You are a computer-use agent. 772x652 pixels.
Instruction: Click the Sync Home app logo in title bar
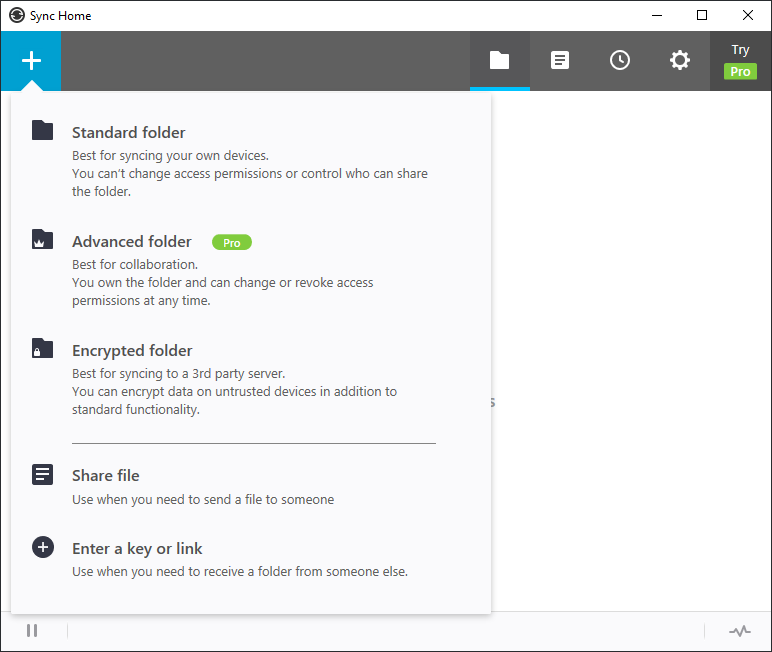click(17, 16)
